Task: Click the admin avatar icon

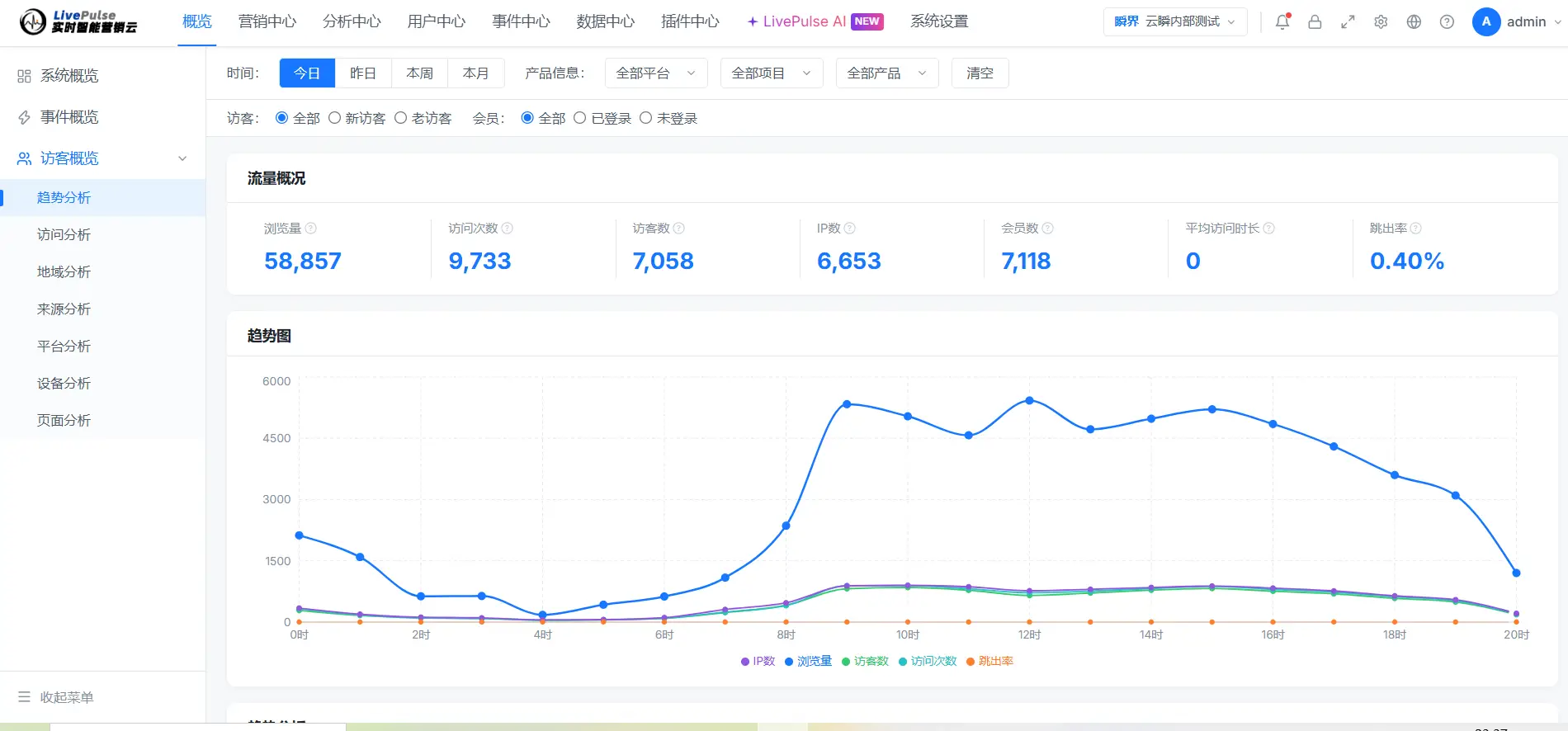Action: coord(1486,22)
